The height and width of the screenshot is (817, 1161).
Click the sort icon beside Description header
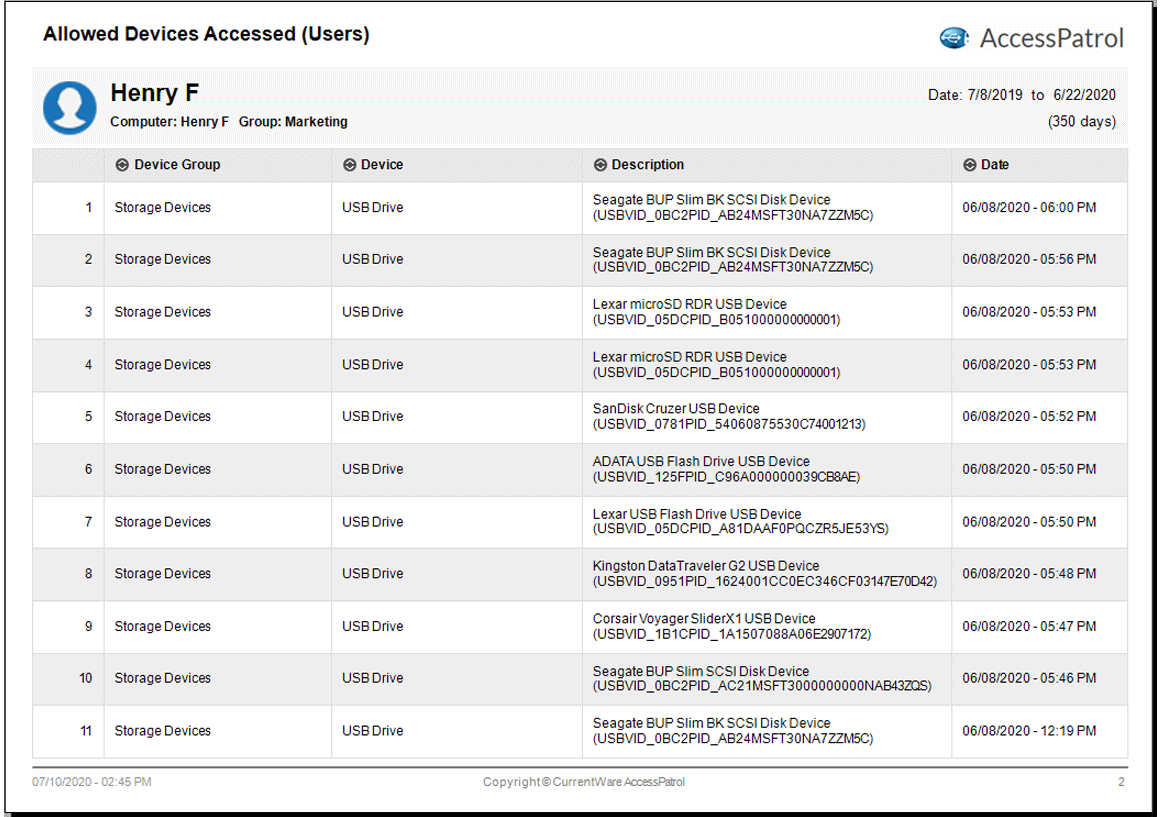coord(600,165)
